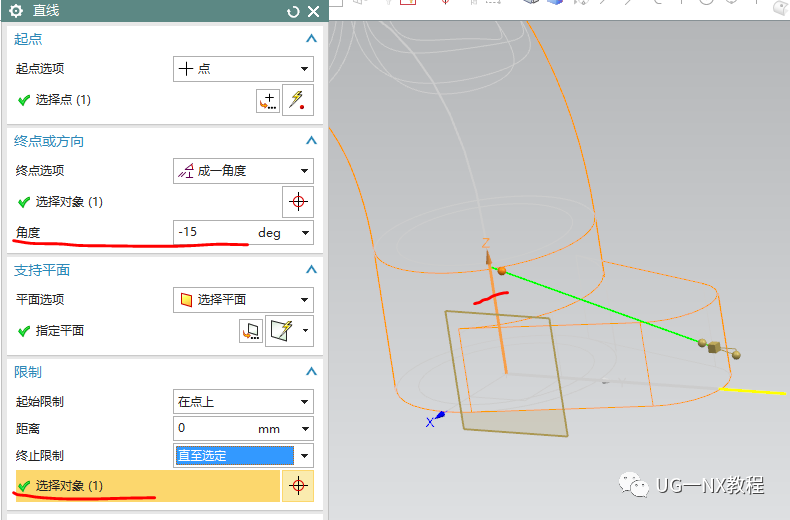Close the 直线 dialog
The image size is (790, 520).
tap(313, 11)
